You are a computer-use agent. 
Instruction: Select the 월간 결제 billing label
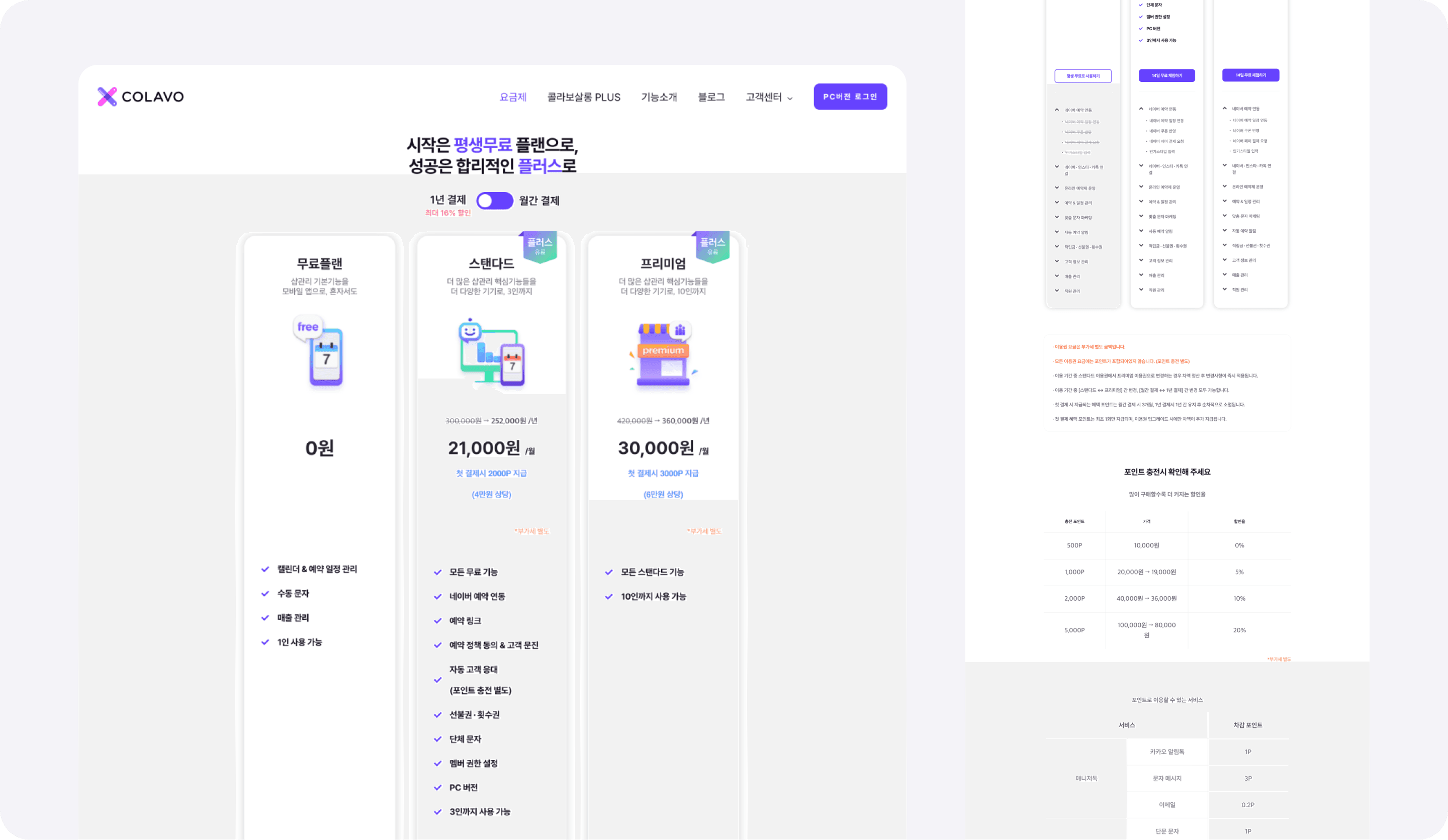point(539,201)
